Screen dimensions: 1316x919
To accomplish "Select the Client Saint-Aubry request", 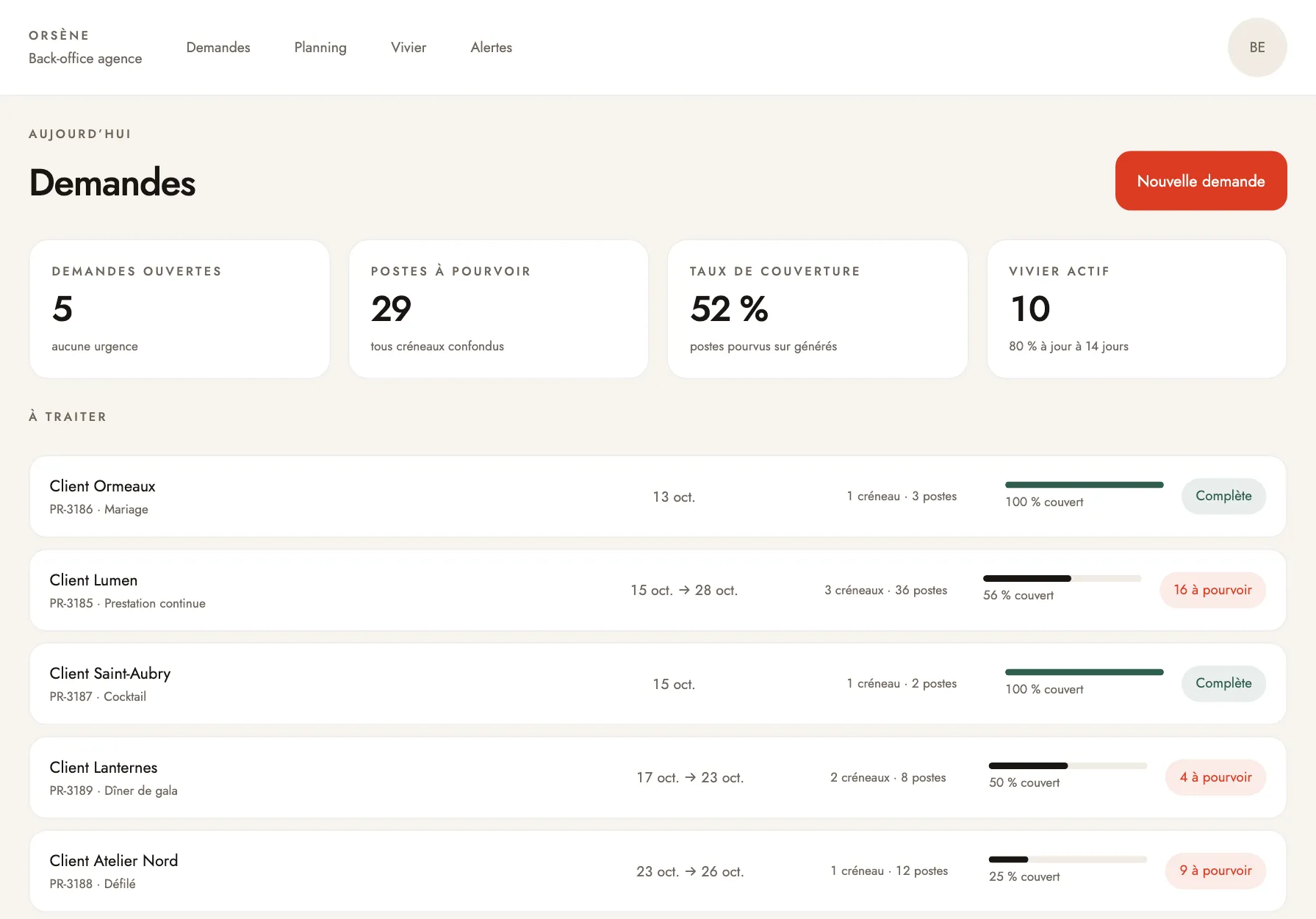I will pos(658,684).
